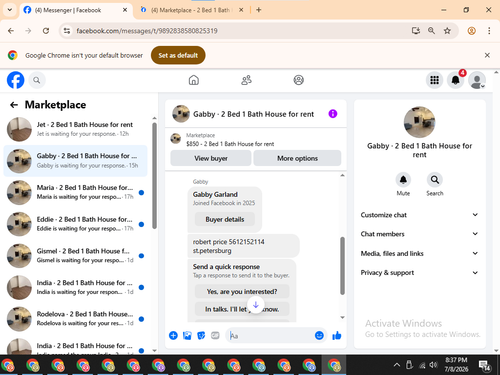Jump to latest message down arrow
This screenshot has height=375, width=500.
coord(256,305)
